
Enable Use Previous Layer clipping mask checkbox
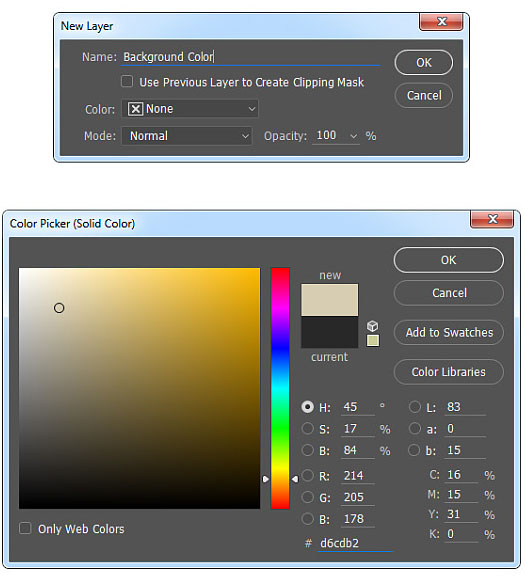coord(127,81)
